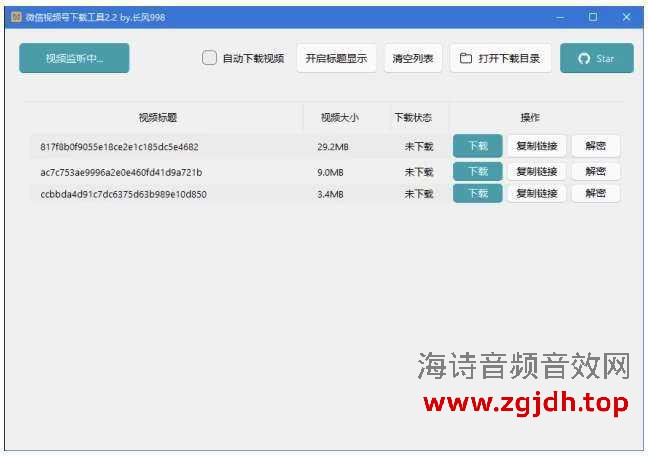Download the 29.2MB video
This screenshot has height=456, width=648.
tap(478, 146)
